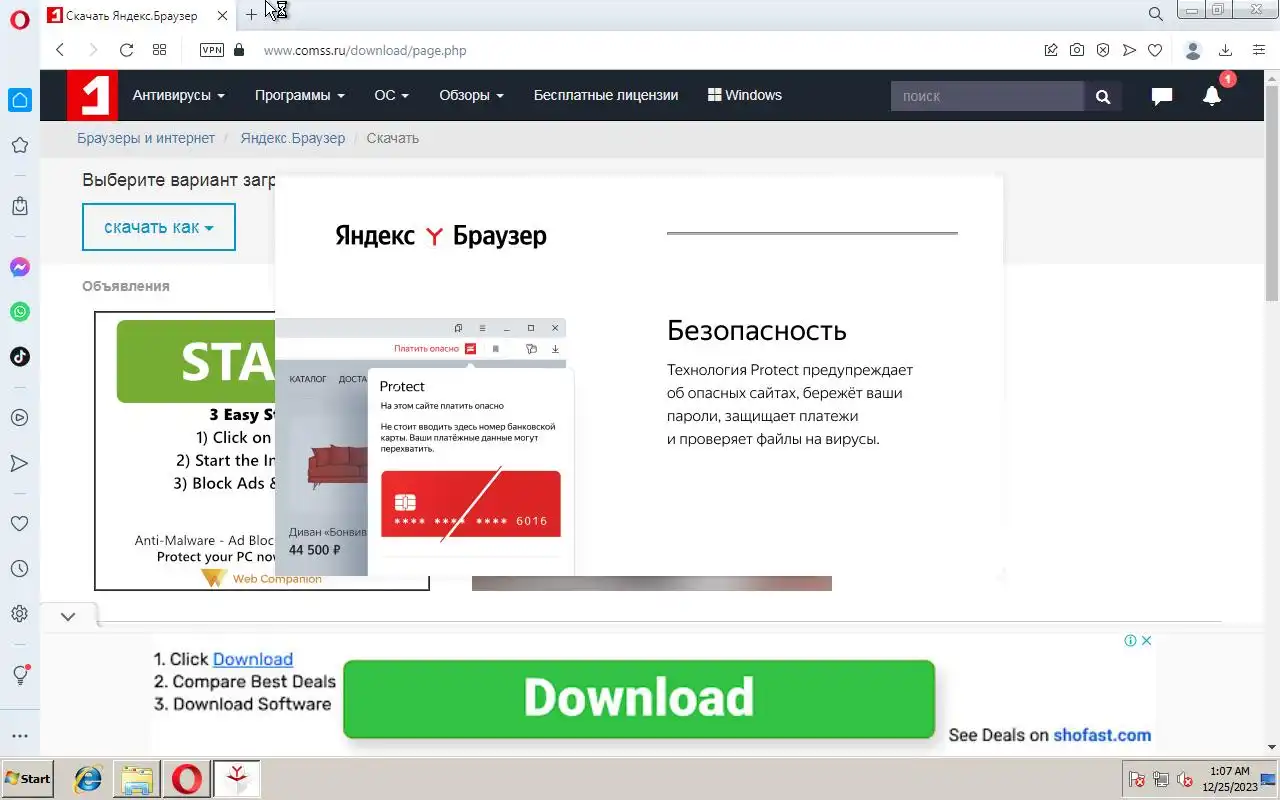Open sidebar Pinboards heart

pos(20,524)
